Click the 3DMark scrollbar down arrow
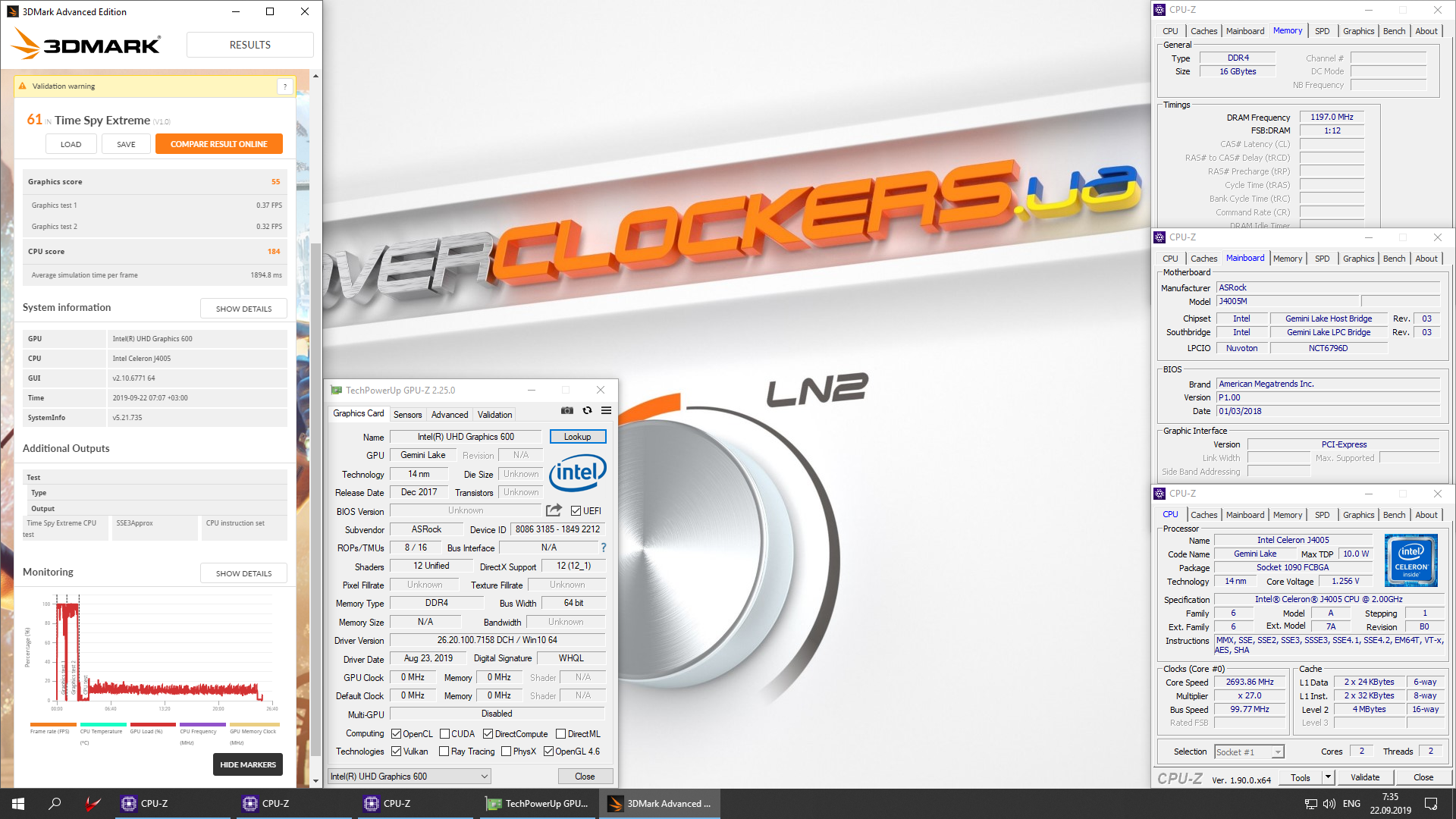The image size is (1456, 819). coord(315,780)
